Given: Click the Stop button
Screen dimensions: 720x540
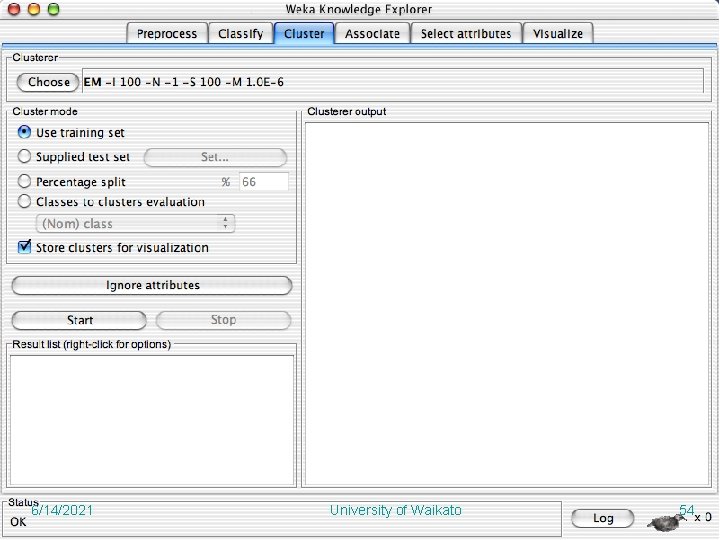Looking at the screenshot, I should coord(223,320).
